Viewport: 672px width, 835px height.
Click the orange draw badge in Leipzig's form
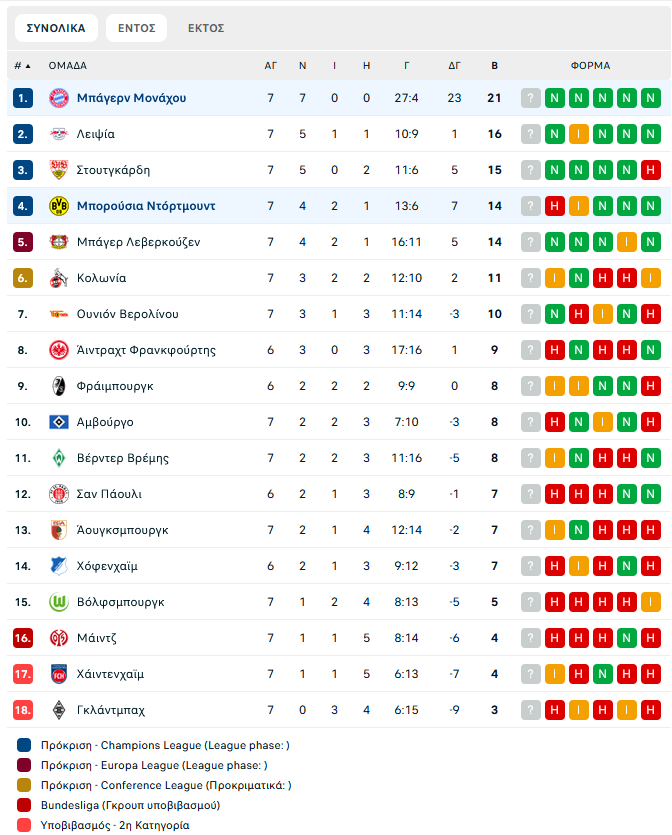(579, 134)
